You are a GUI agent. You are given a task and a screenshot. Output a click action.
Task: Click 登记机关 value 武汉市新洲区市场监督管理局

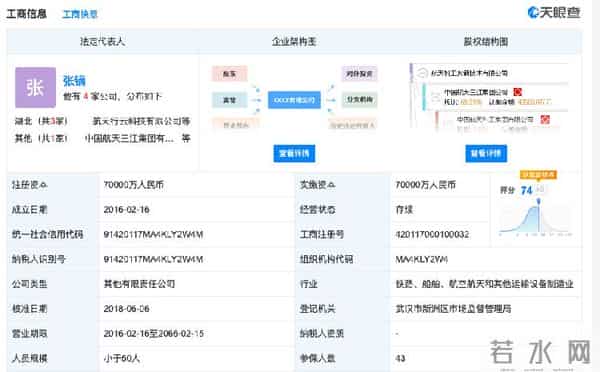coord(453,308)
